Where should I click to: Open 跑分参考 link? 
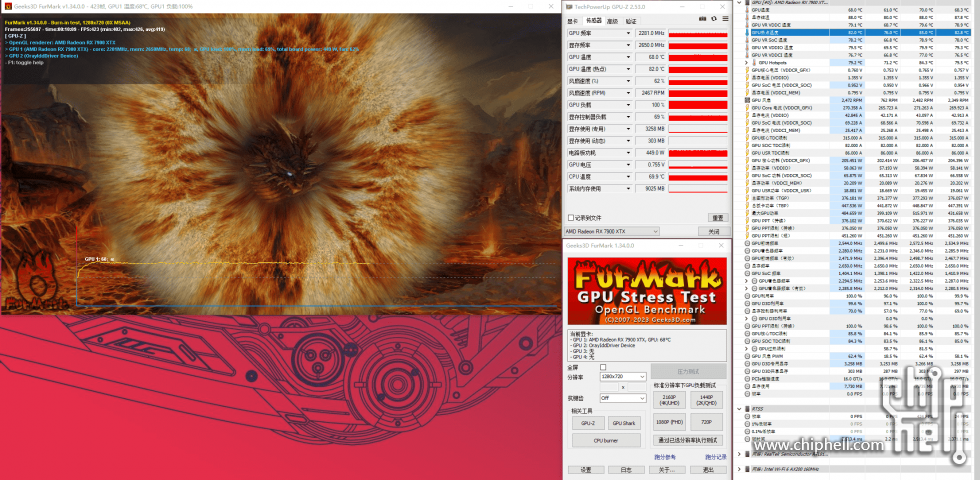[x=665, y=457]
